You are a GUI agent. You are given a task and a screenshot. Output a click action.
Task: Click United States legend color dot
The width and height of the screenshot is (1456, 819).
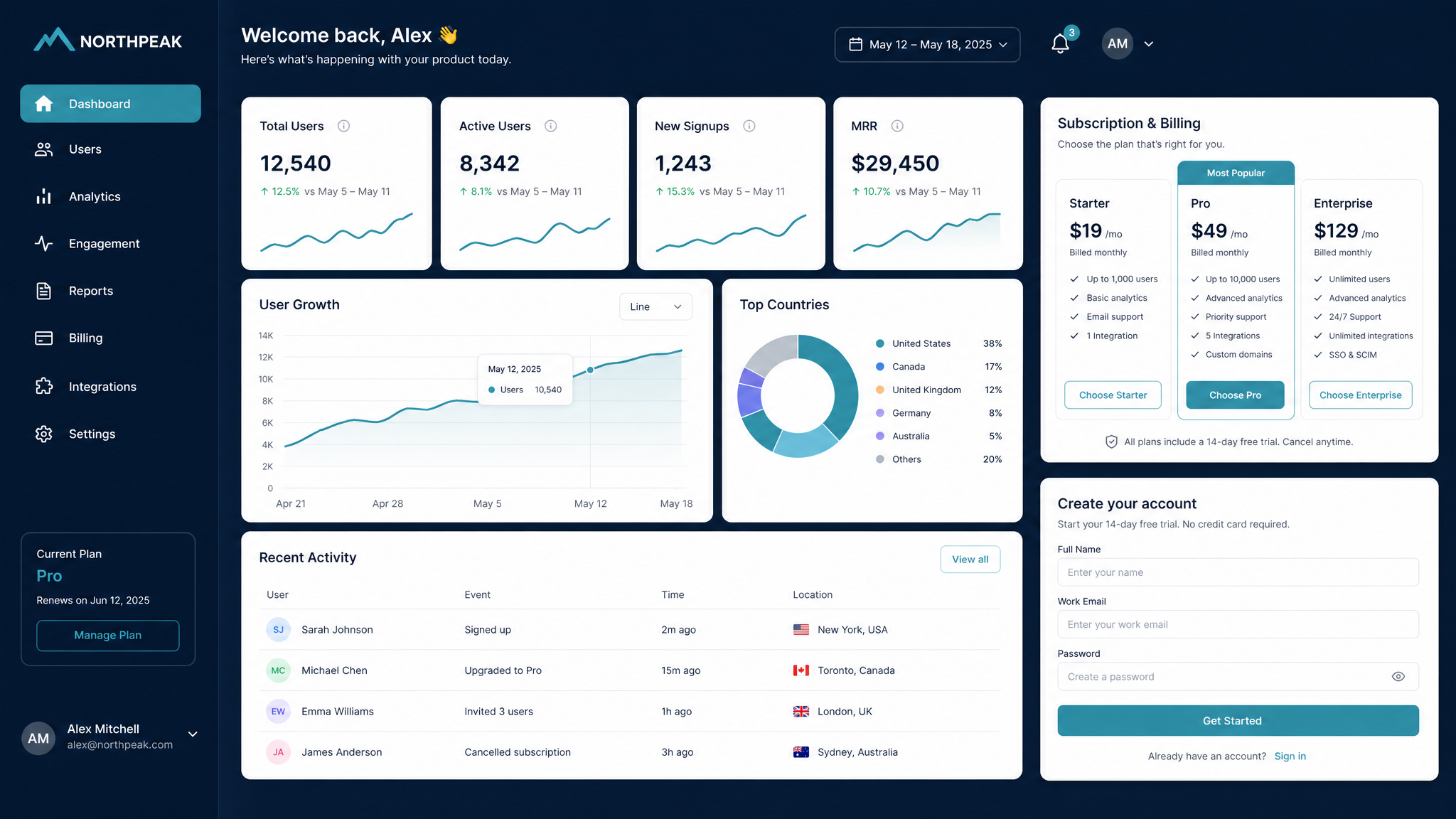(x=879, y=343)
